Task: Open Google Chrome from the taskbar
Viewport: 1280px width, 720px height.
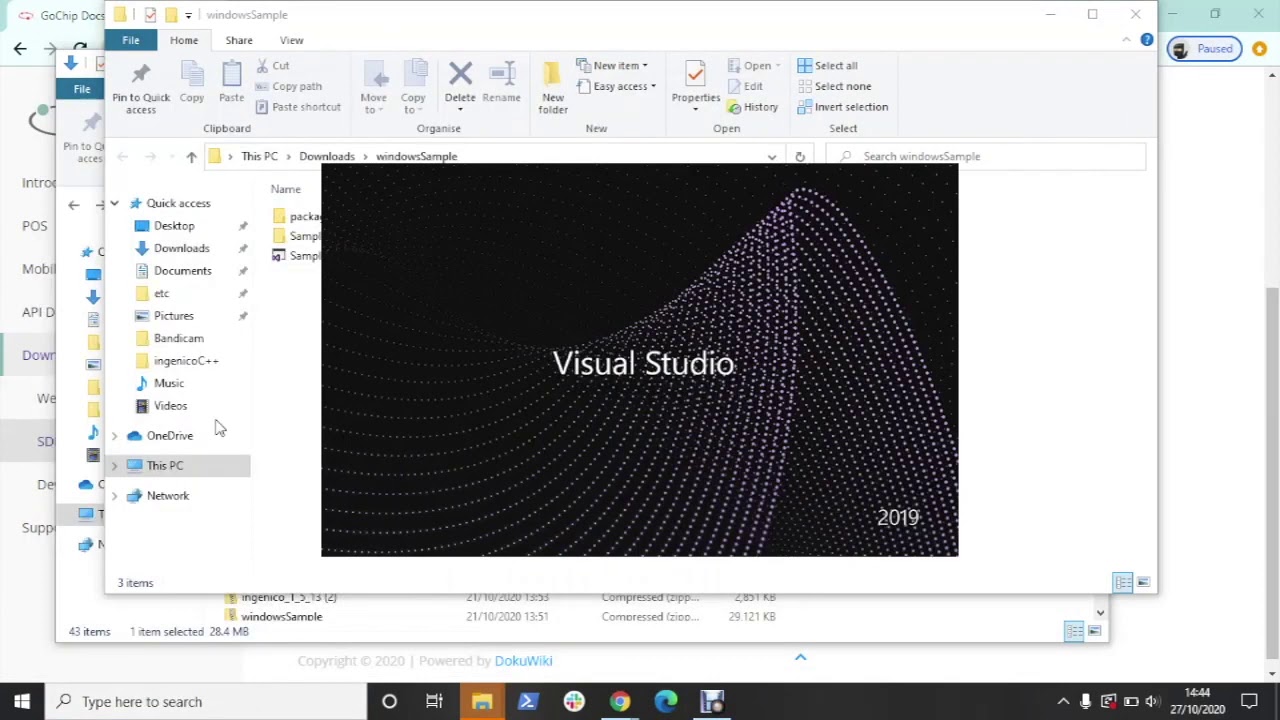Action: pyautogui.click(x=620, y=701)
